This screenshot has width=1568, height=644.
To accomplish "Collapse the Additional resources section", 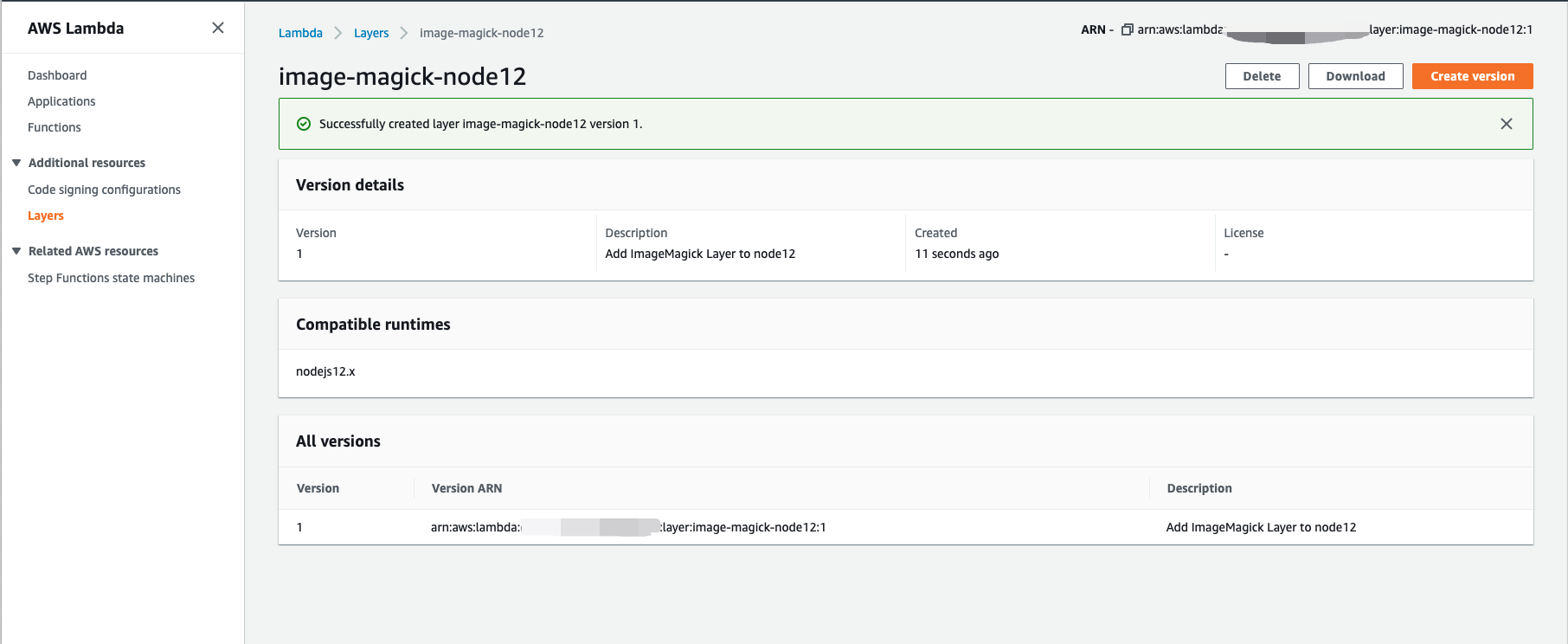I will (x=16, y=163).
